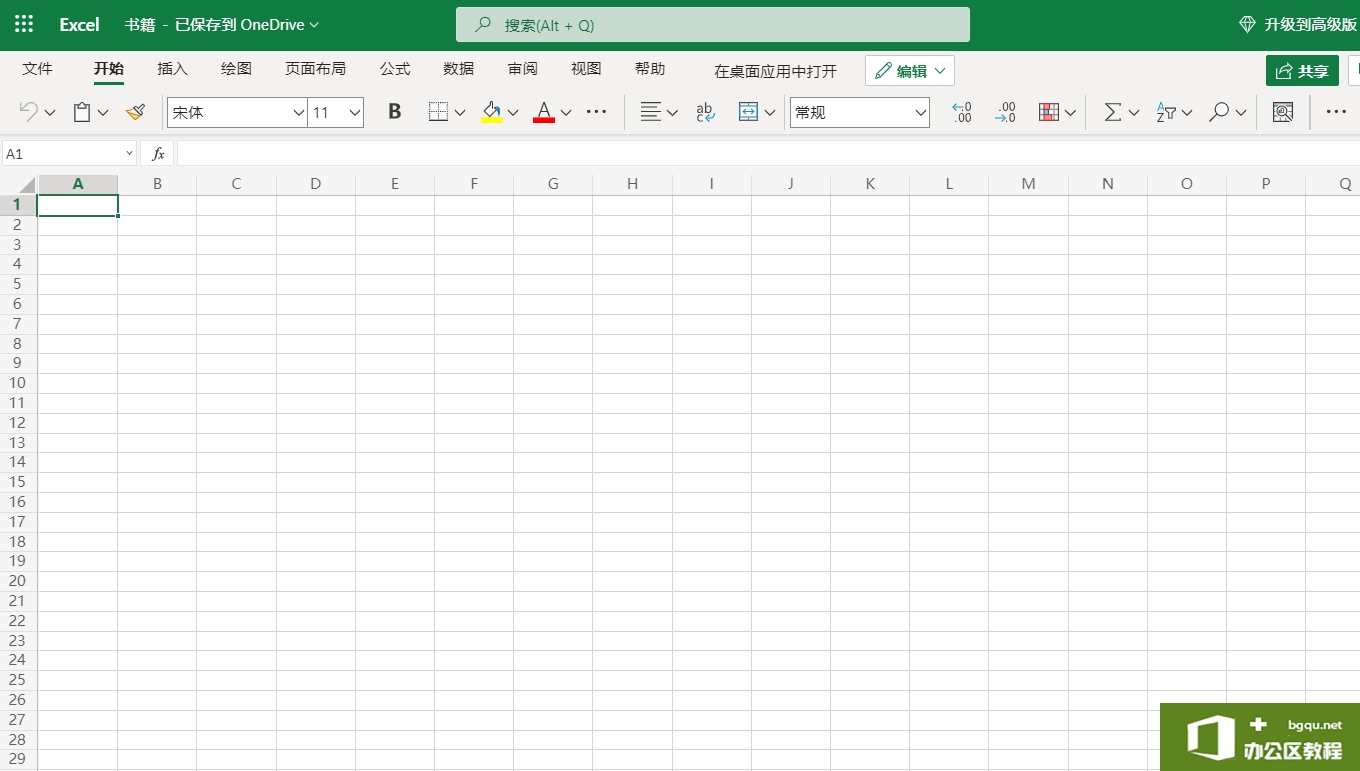Switch to the 视图 tab

click(x=586, y=69)
